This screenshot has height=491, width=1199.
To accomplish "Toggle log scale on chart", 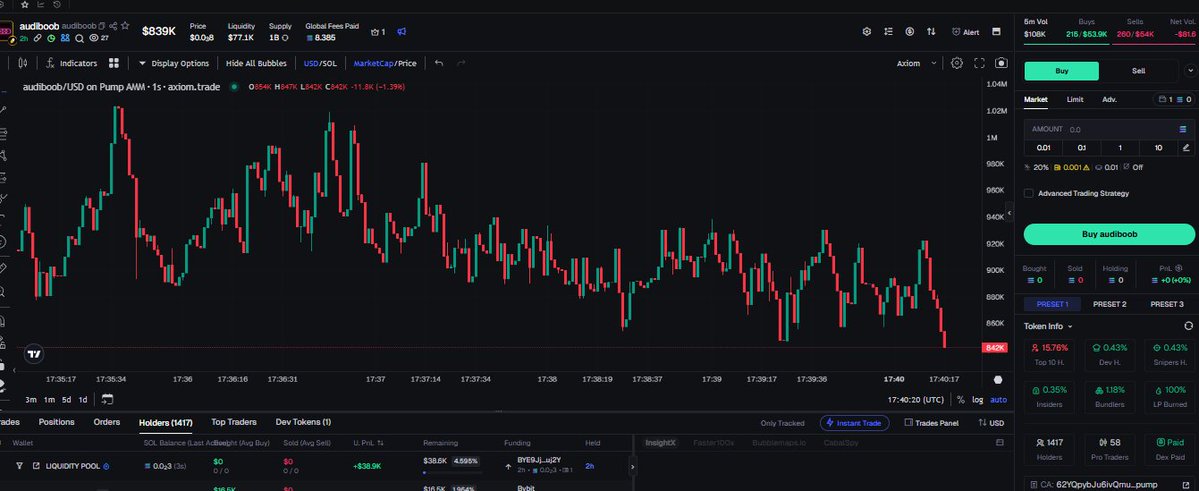I will coord(977,399).
